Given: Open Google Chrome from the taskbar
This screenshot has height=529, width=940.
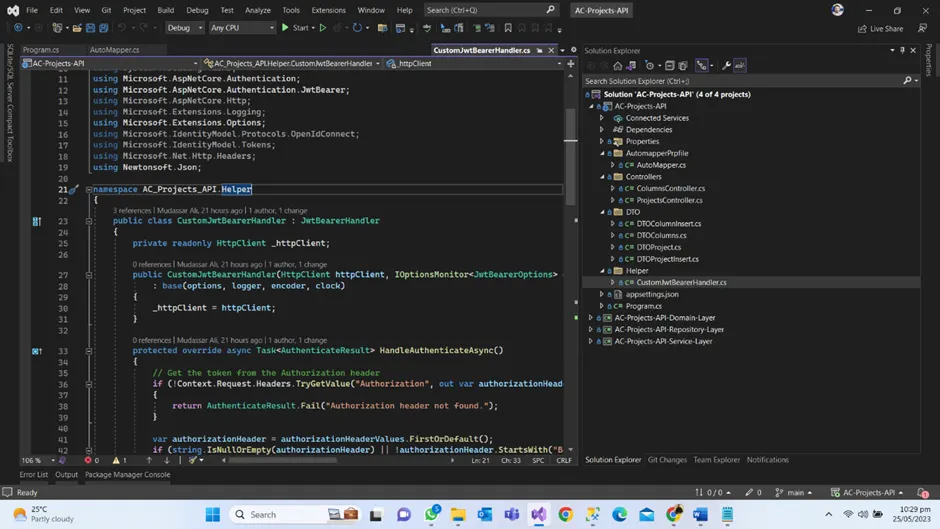Looking at the screenshot, I should [566, 515].
